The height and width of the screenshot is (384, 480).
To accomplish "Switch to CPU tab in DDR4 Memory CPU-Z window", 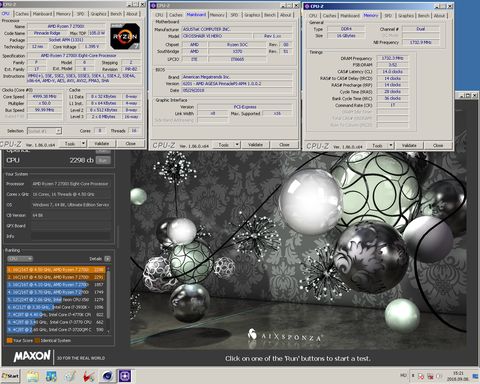I will tap(313, 16).
